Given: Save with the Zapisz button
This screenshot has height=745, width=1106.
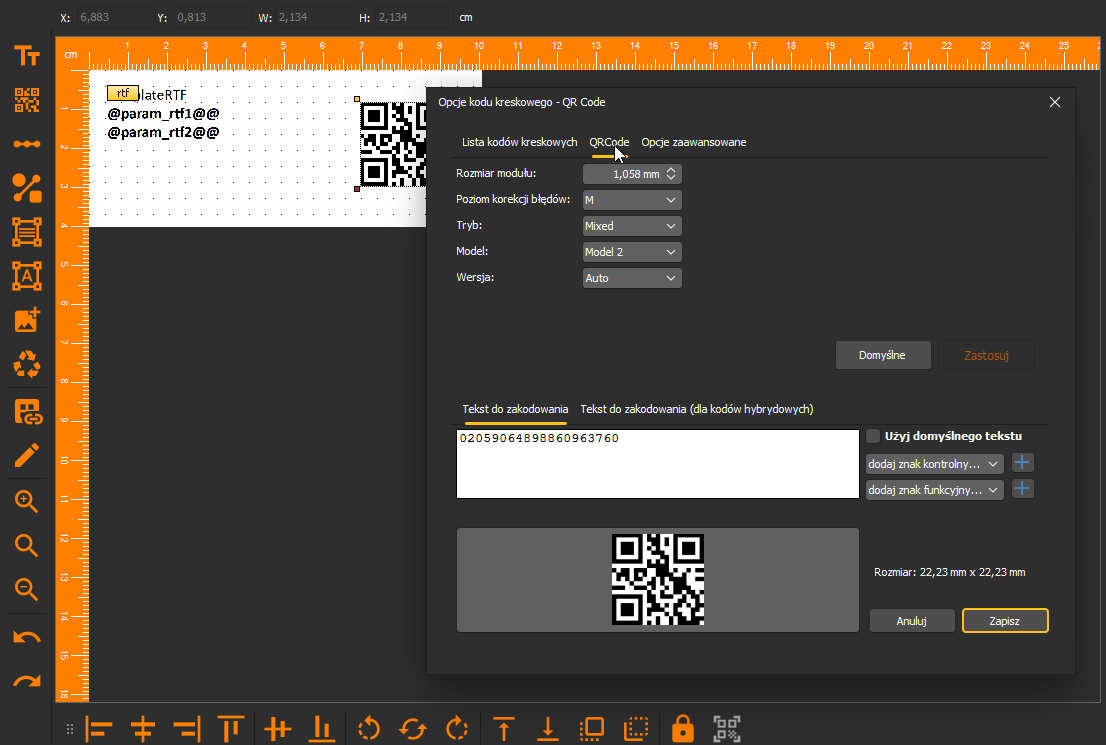Looking at the screenshot, I should (x=1004, y=621).
